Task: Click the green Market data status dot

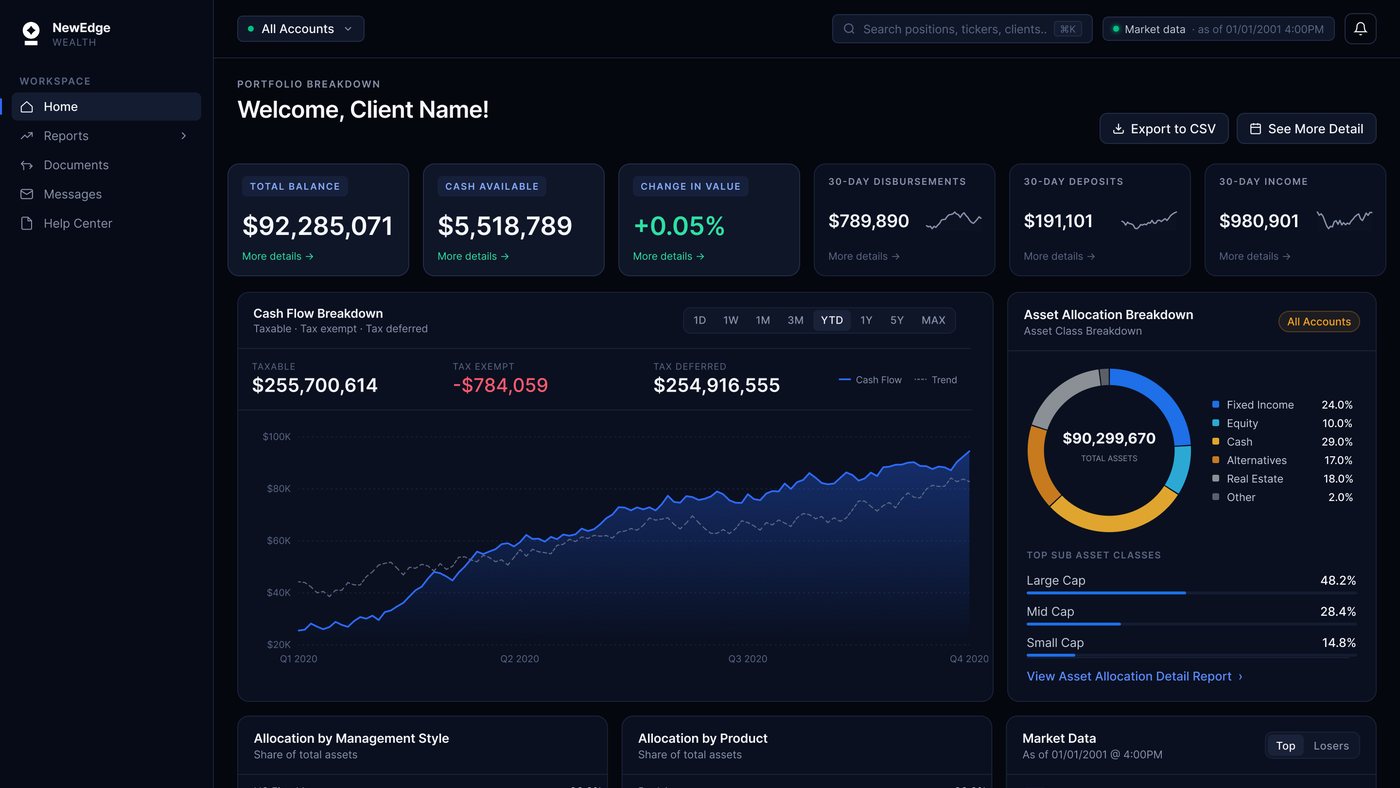Action: (x=1116, y=29)
